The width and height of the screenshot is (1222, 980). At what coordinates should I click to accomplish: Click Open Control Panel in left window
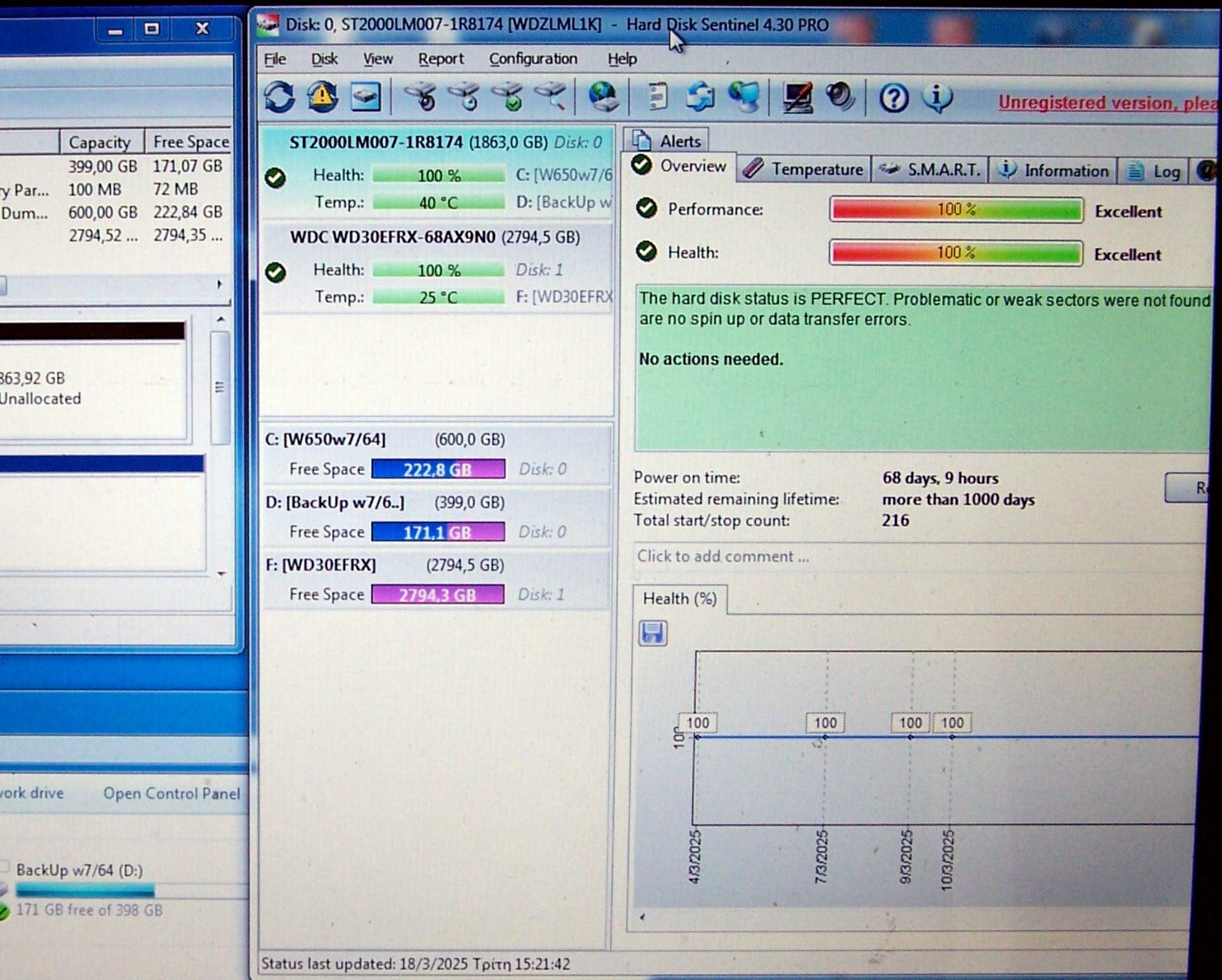click(171, 793)
